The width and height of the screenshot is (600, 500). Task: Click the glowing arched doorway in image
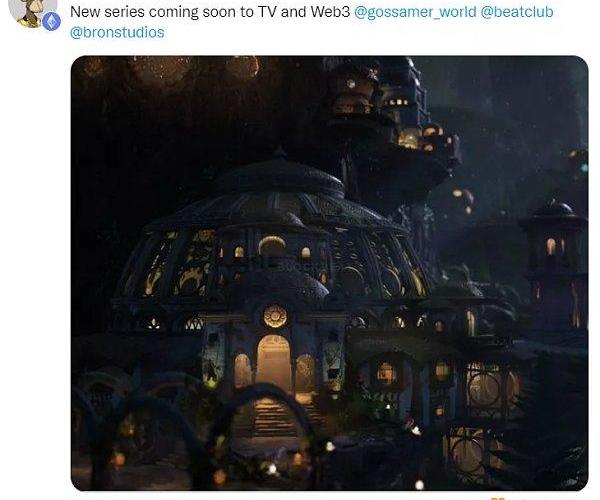(x=274, y=362)
